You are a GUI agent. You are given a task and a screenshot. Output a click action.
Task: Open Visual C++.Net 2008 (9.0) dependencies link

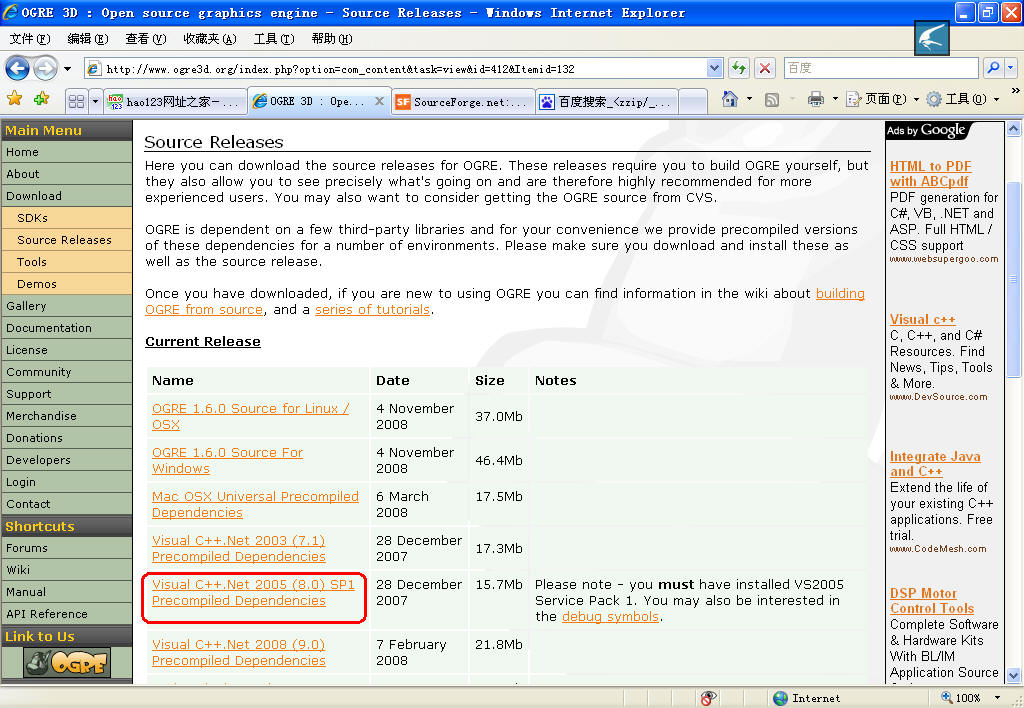[x=238, y=652]
